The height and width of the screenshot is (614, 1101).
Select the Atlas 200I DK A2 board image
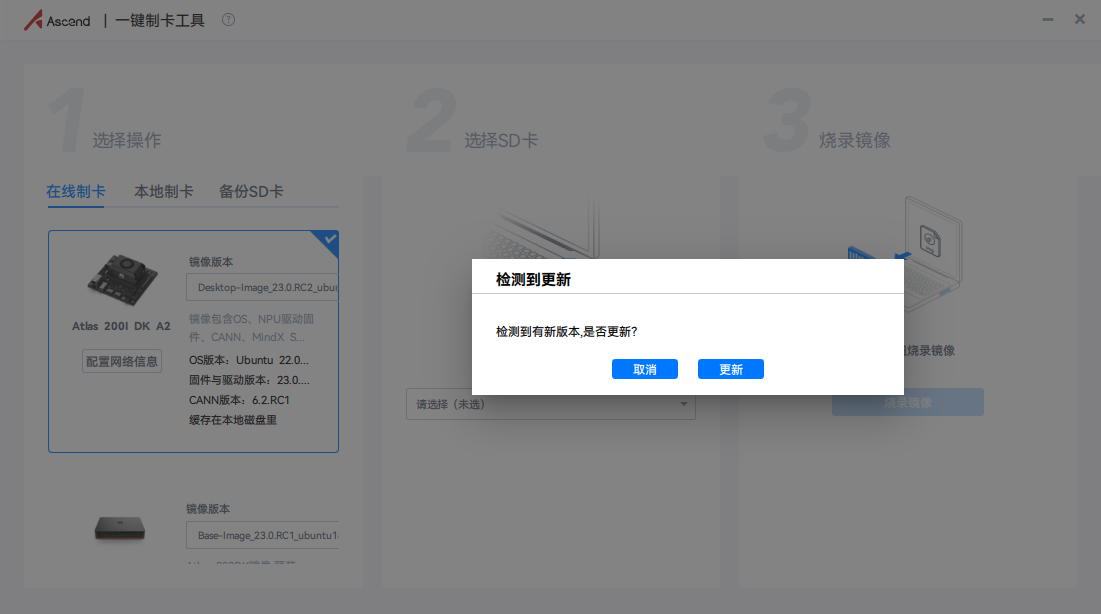pyautogui.click(x=122, y=280)
